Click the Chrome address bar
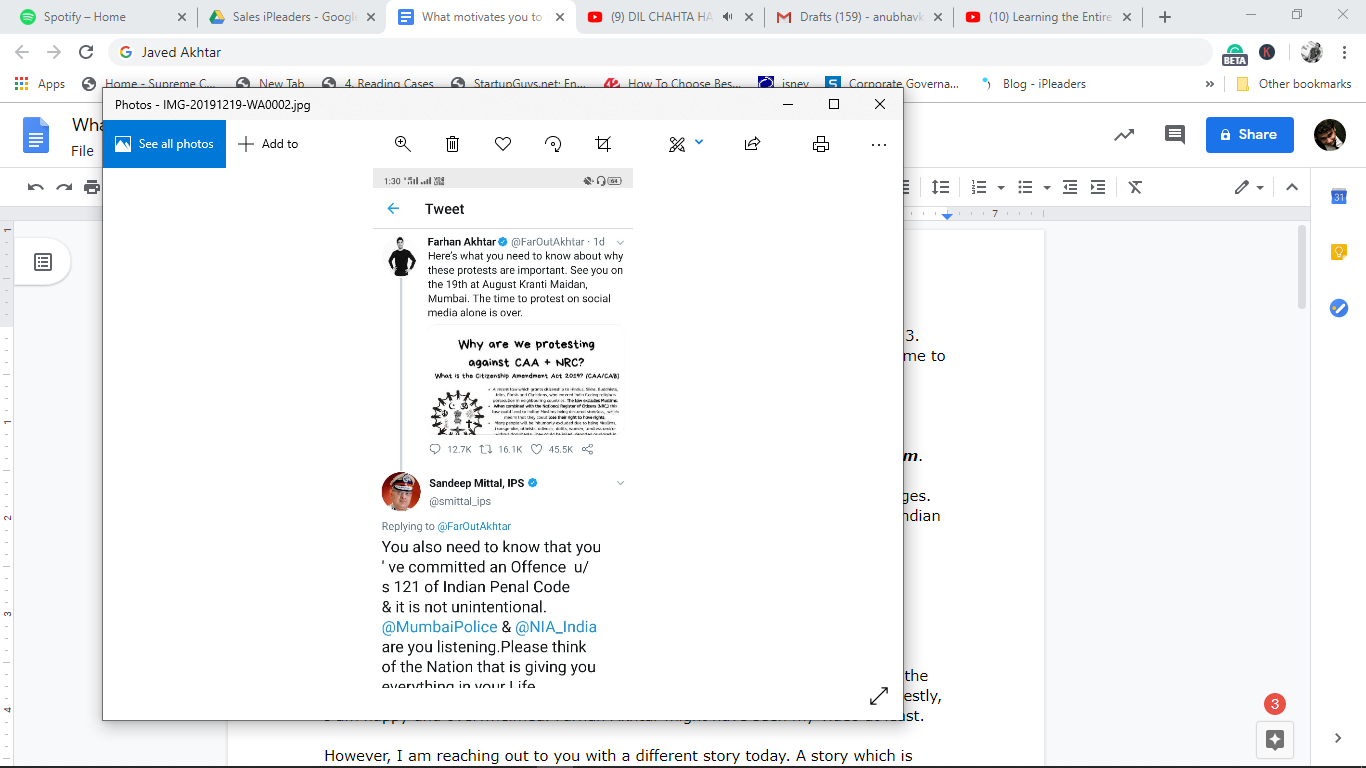The width and height of the screenshot is (1366, 768). click(660, 52)
